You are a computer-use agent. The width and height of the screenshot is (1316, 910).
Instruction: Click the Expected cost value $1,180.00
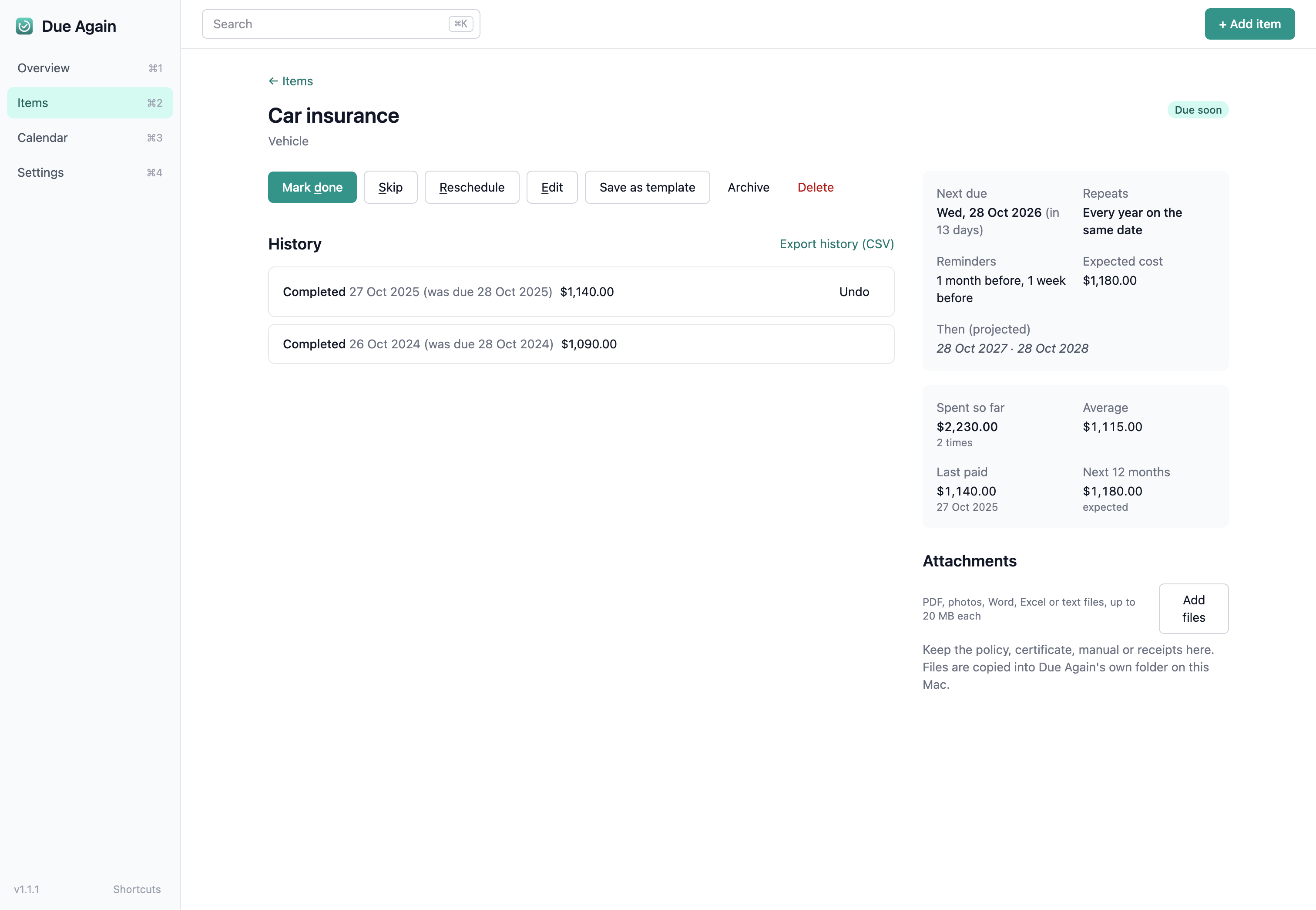tap(1110, 280)
